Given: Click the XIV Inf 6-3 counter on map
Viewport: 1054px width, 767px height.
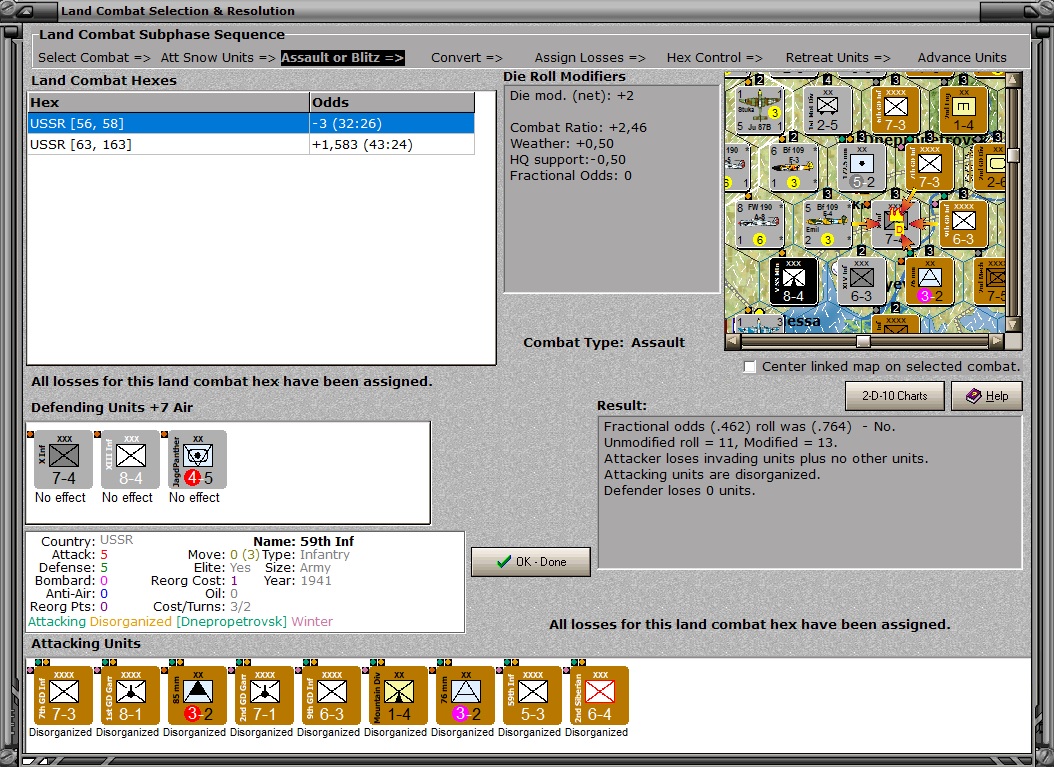Looking at the screenshot, I should pos(861,281).
